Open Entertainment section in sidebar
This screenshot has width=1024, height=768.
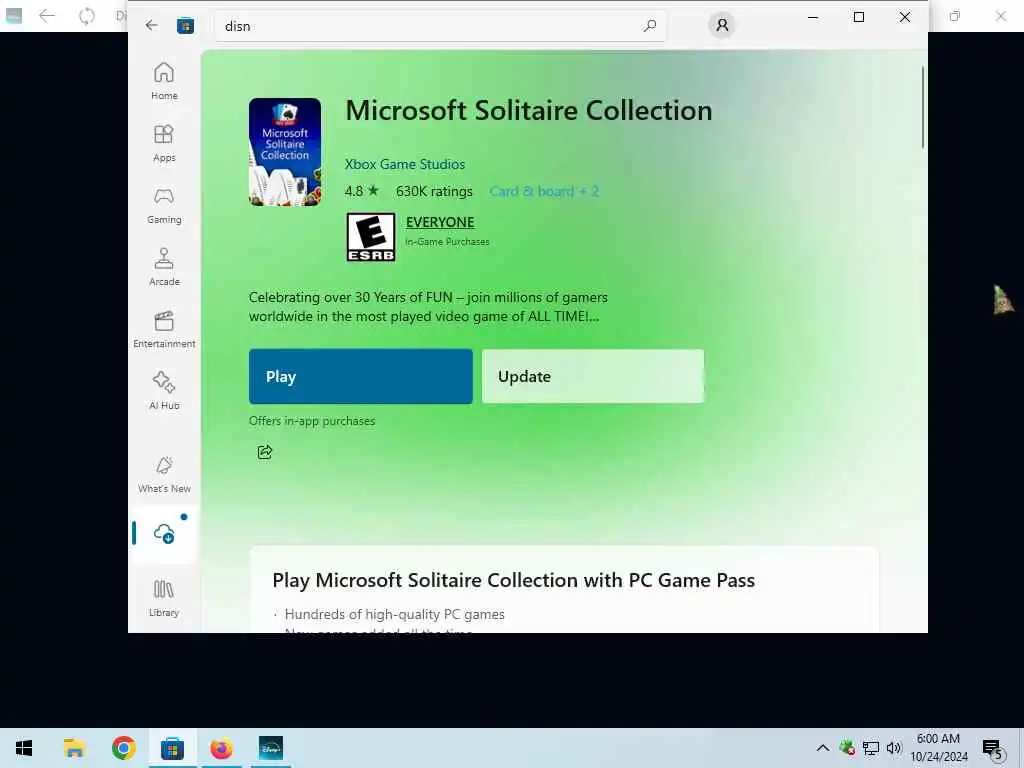click(164, 329)
